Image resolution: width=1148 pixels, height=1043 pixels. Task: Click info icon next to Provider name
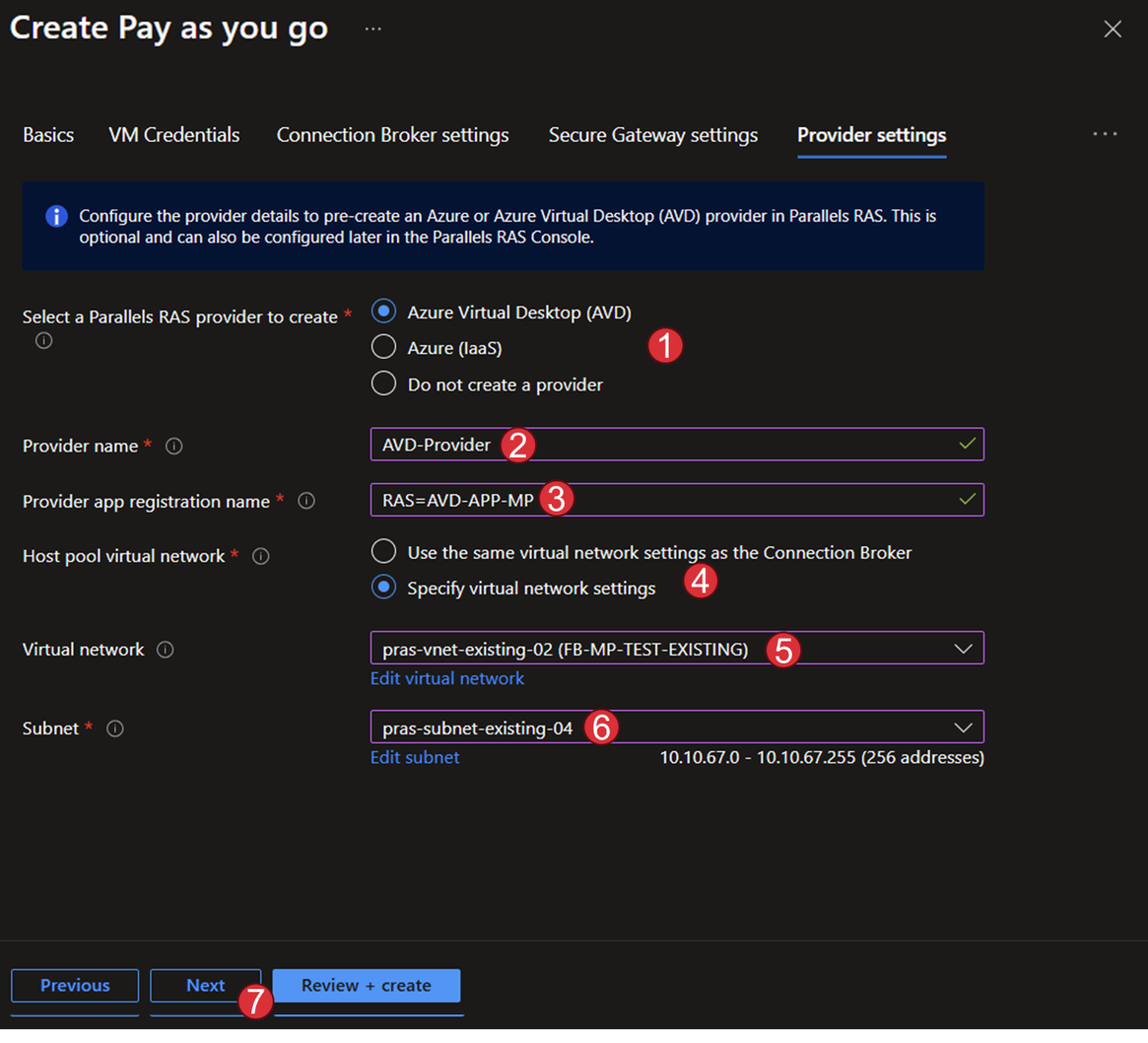point(173,446)
